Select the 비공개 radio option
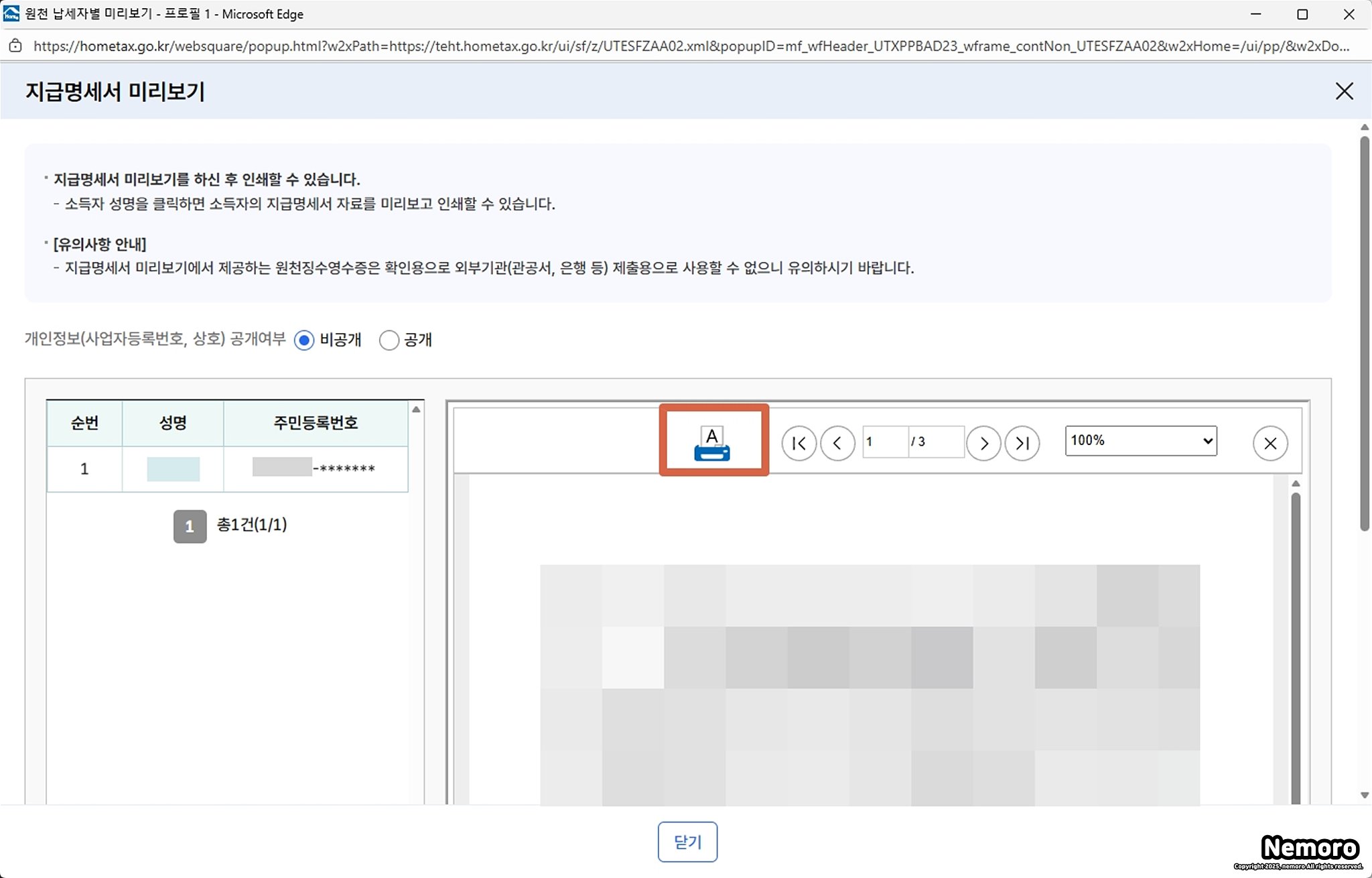 [304, 340]
